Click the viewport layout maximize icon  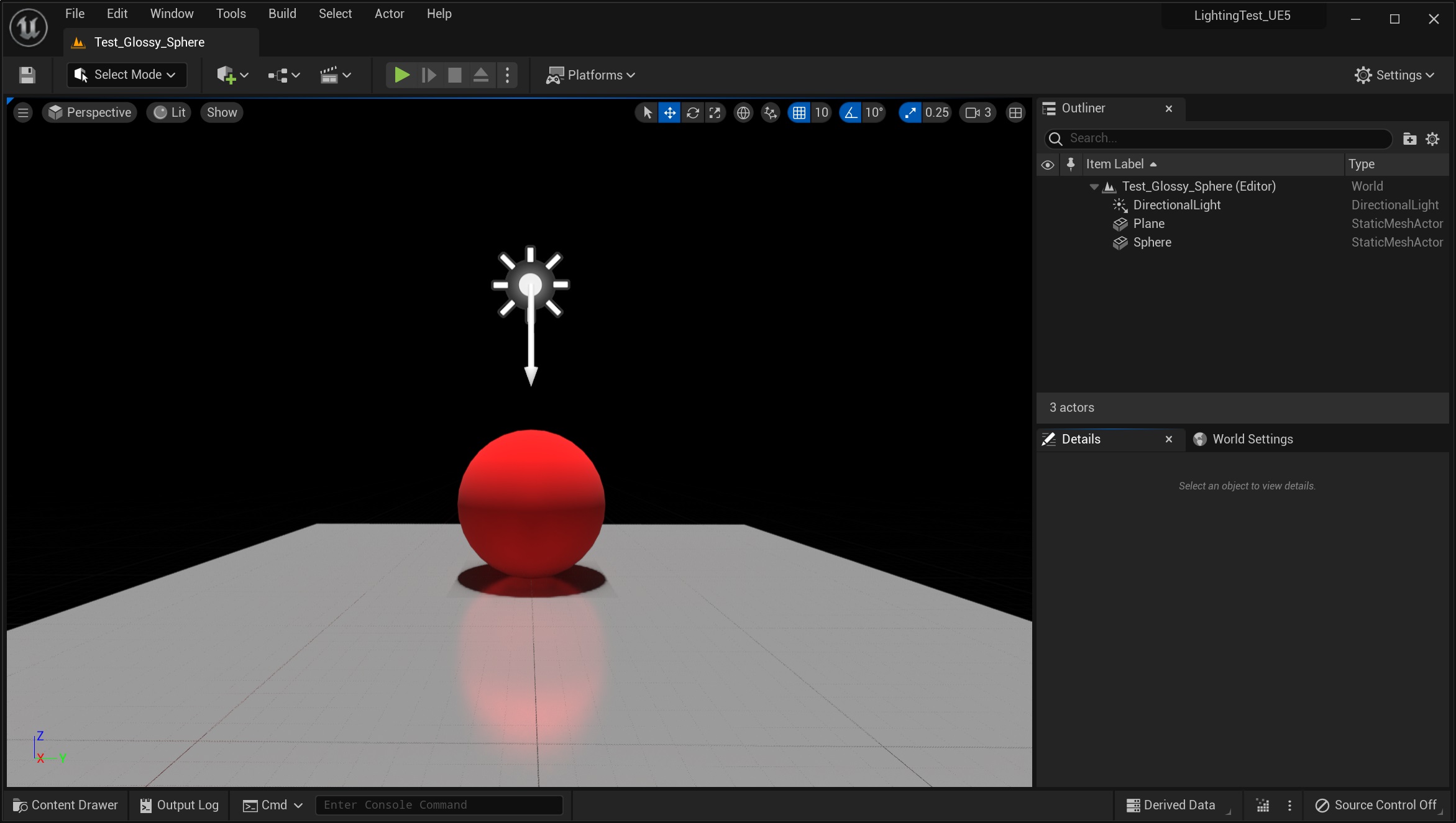pyautogui.click(x=1015, y=112)
